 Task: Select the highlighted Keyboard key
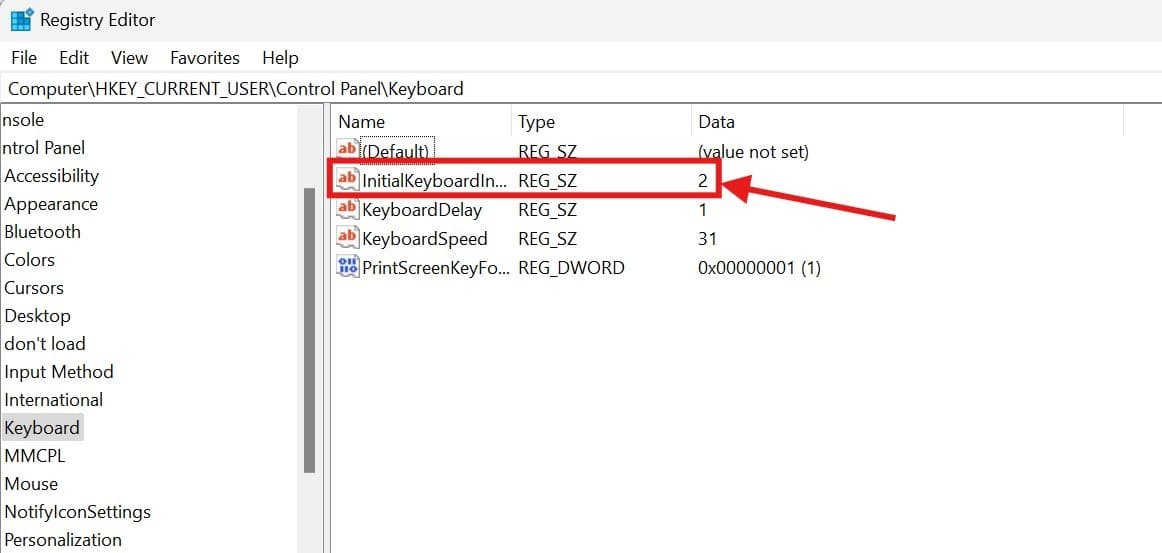42,428
